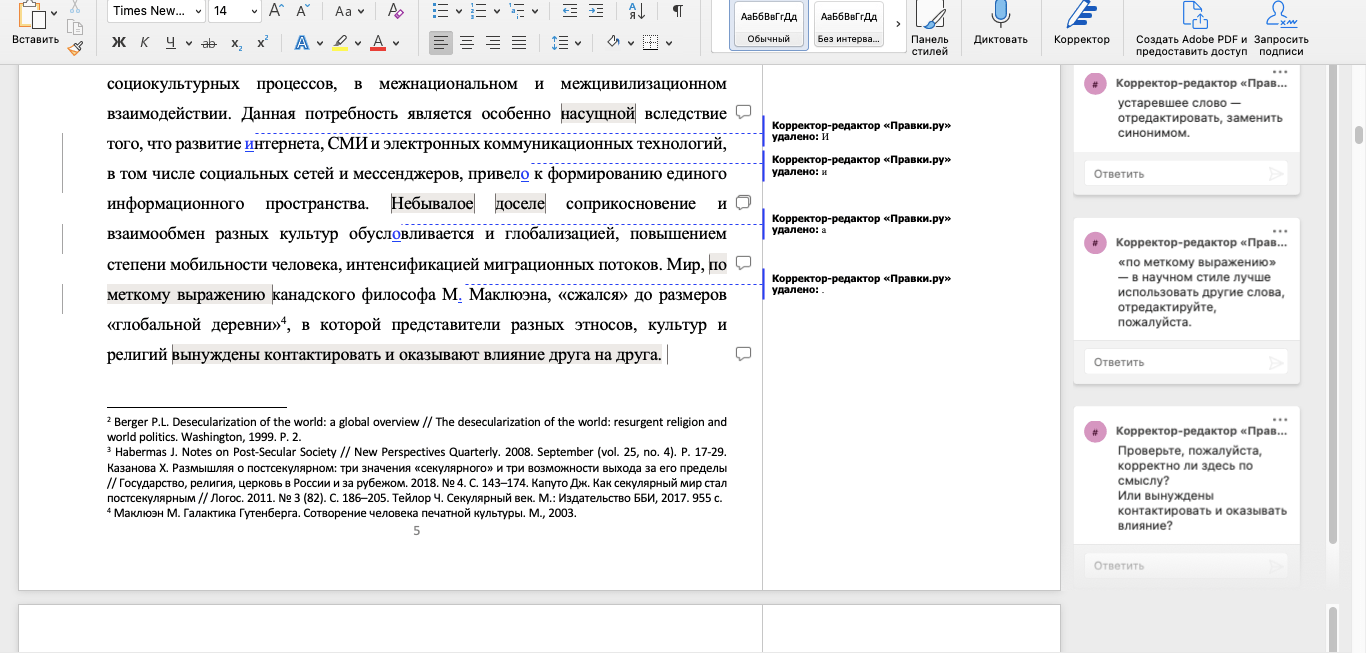Align text to the left

(x=441, y=43)
